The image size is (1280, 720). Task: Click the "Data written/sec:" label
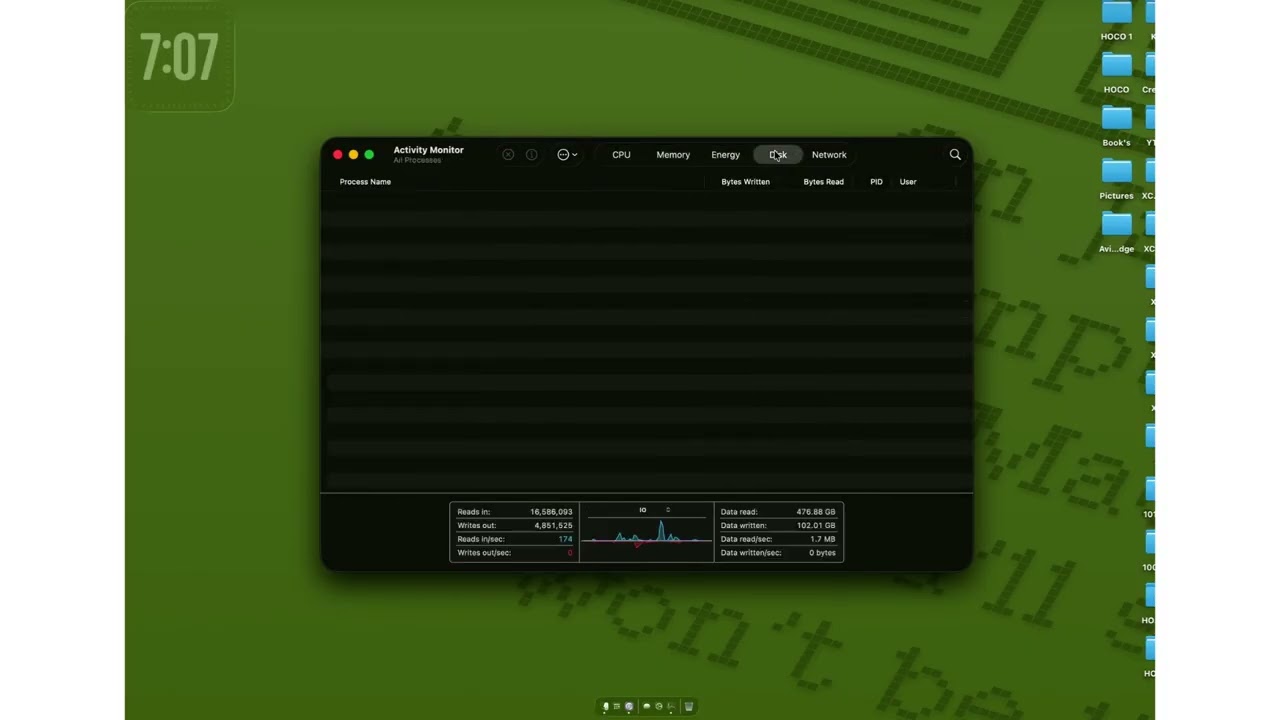tap(751, 553)
